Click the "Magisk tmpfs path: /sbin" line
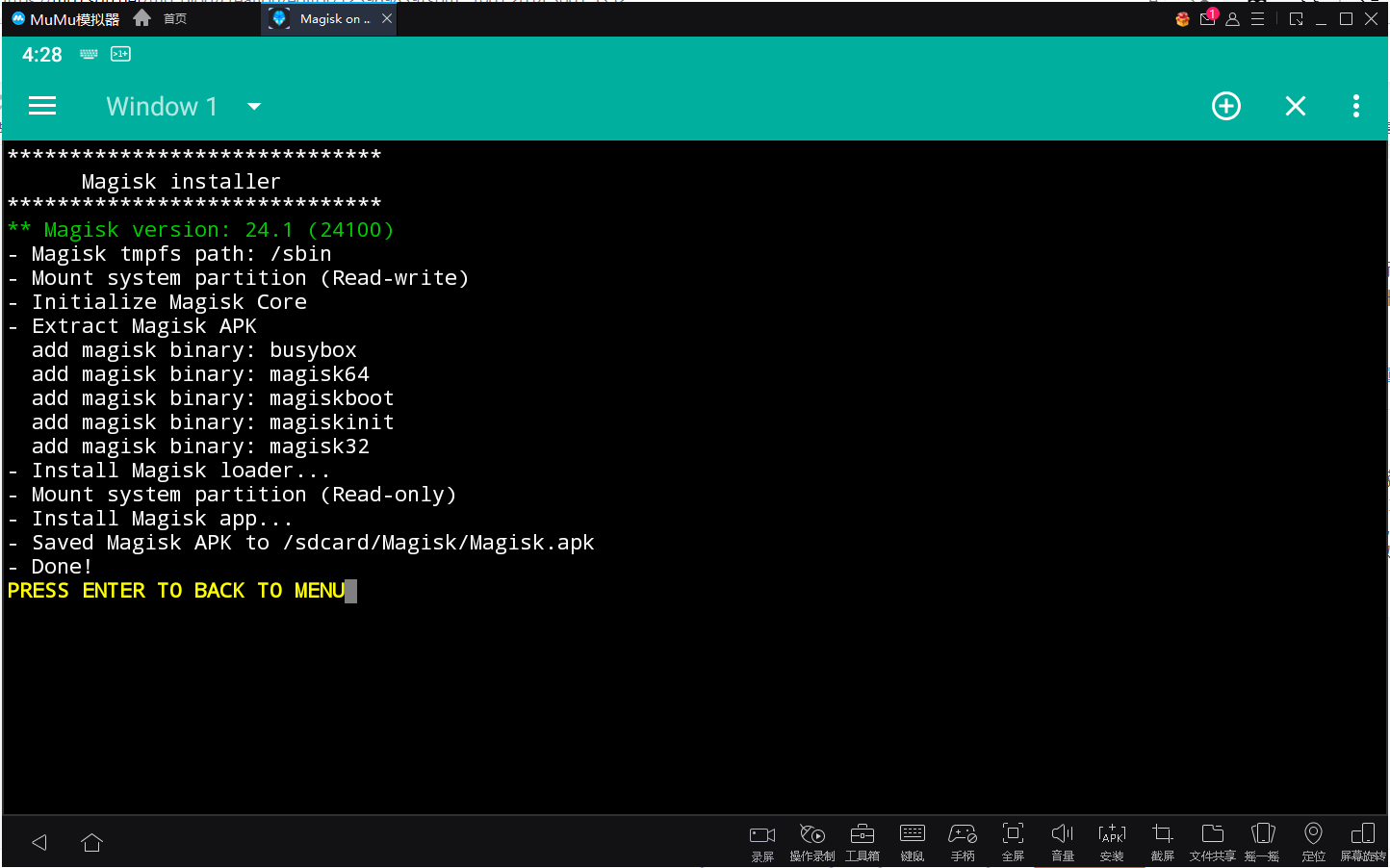The height and width of the screenshot is (868, 1390). [x=170, y=254]
